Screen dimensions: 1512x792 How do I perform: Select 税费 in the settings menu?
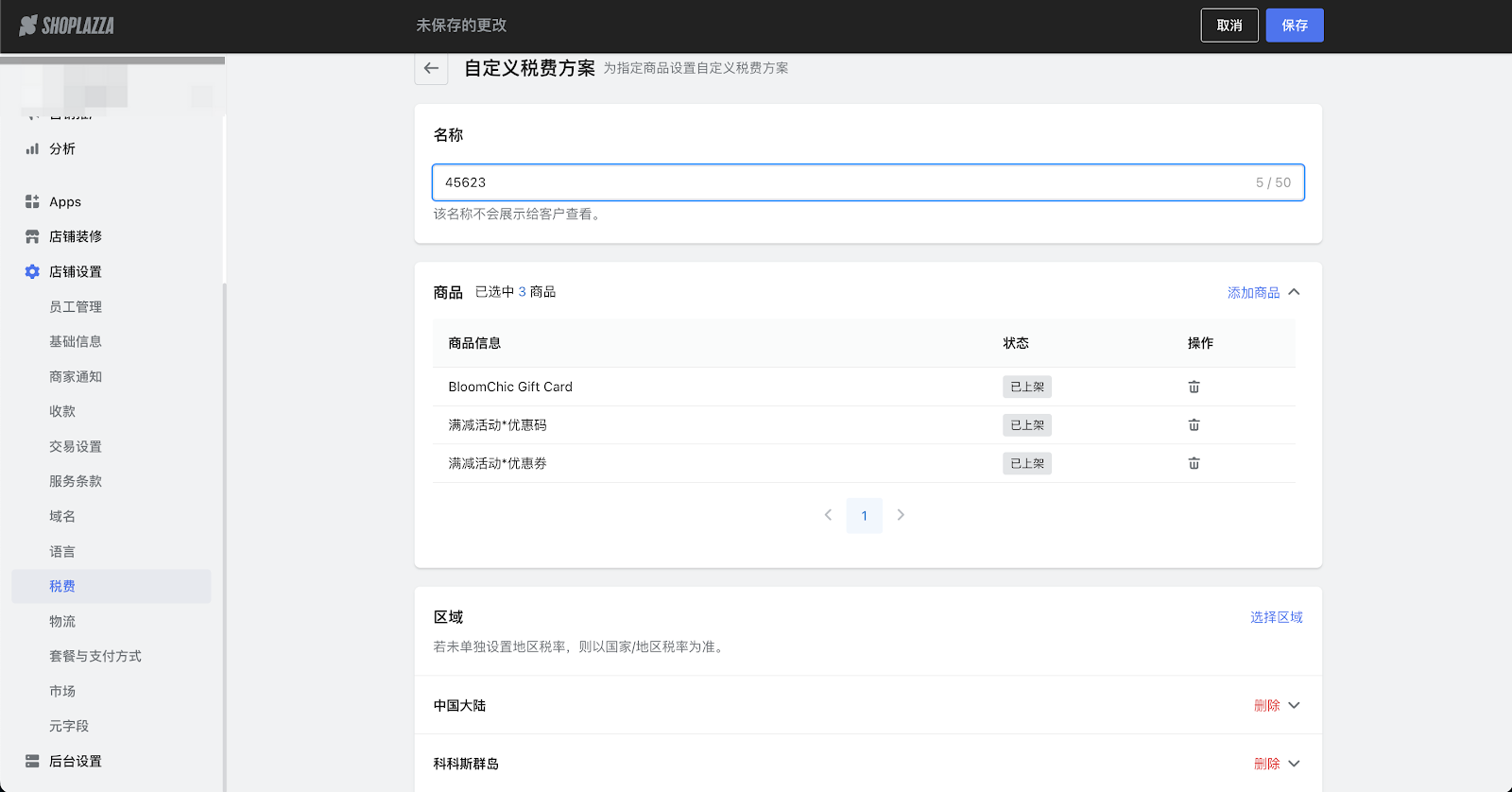pyautogui.click(x=62, y=587)
